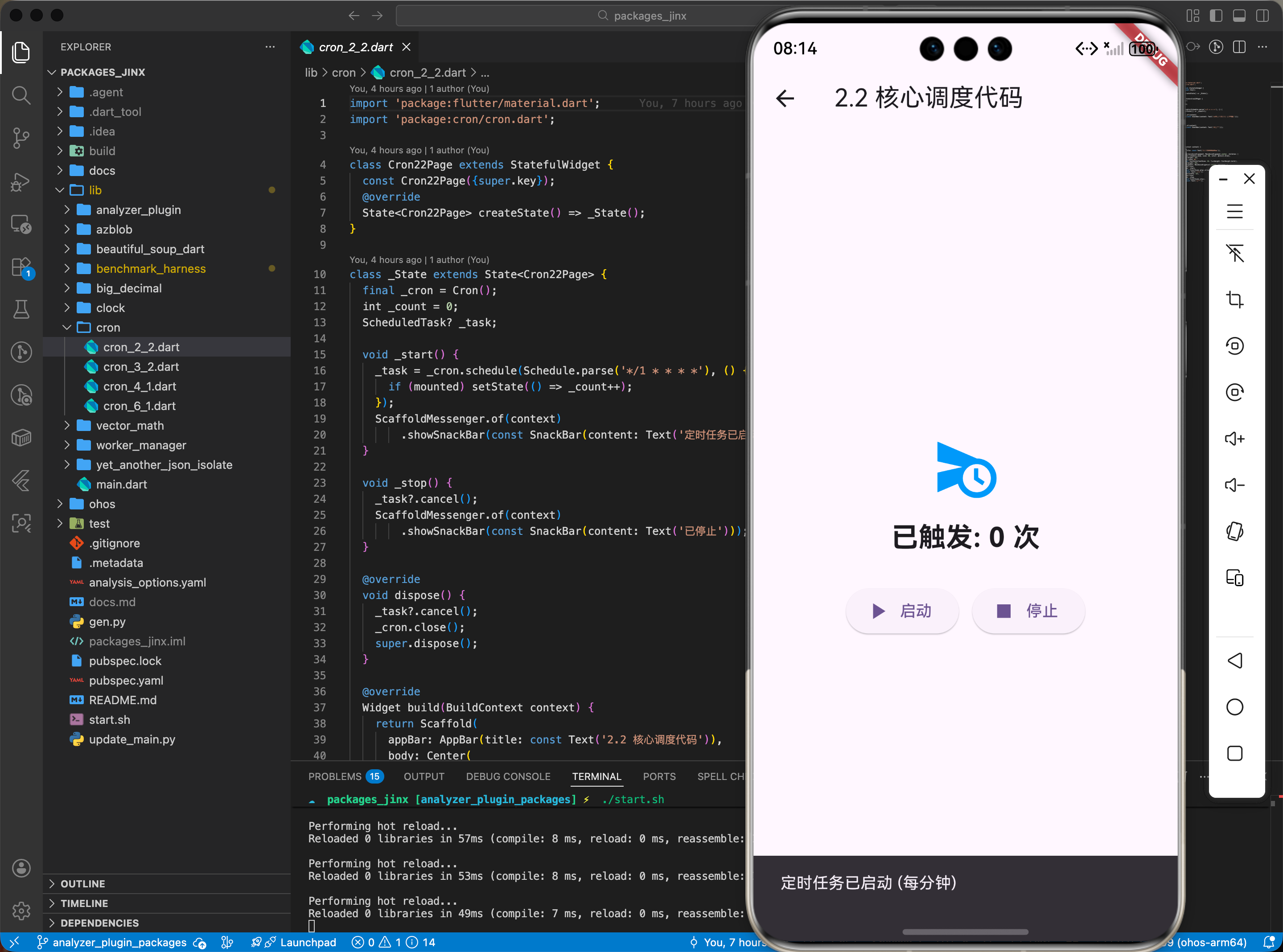This screenshot has width=1283, height=952.
Task: Switch to DEBUG CONSOLE tab
Action: click(x=508, y=776)
